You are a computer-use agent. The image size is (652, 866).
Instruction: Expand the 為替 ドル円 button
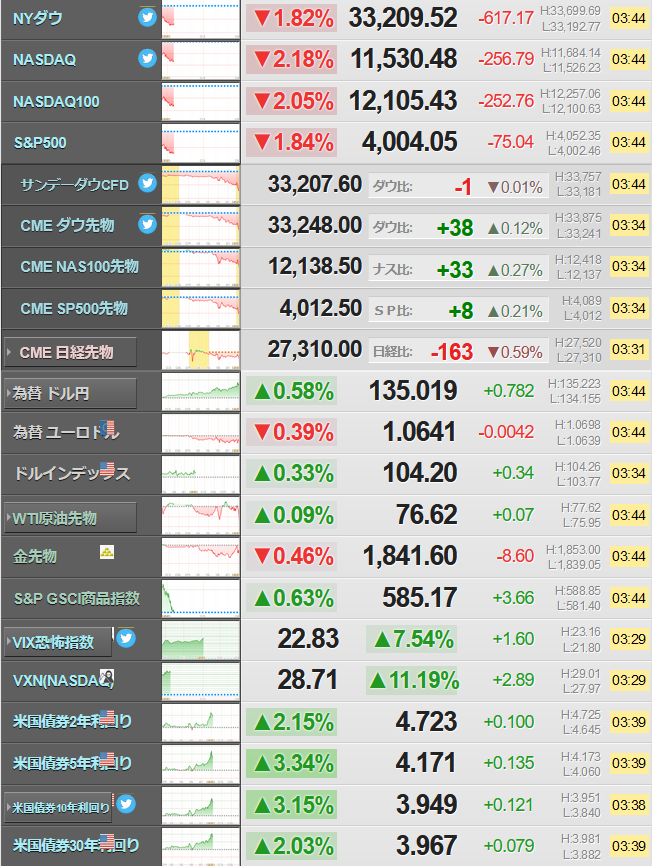(71, 393)
